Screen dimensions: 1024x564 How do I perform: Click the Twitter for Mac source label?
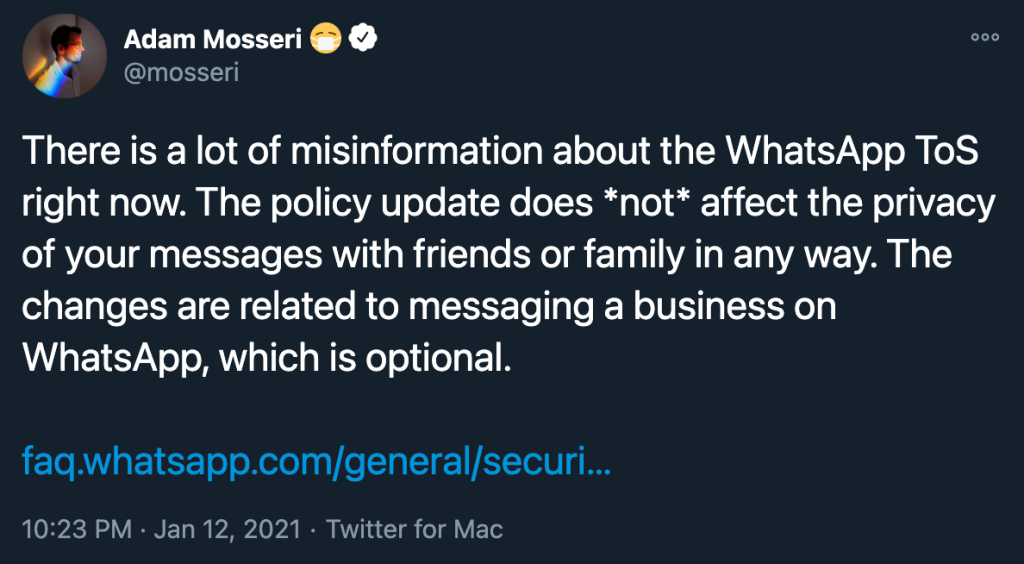point(414,529)
